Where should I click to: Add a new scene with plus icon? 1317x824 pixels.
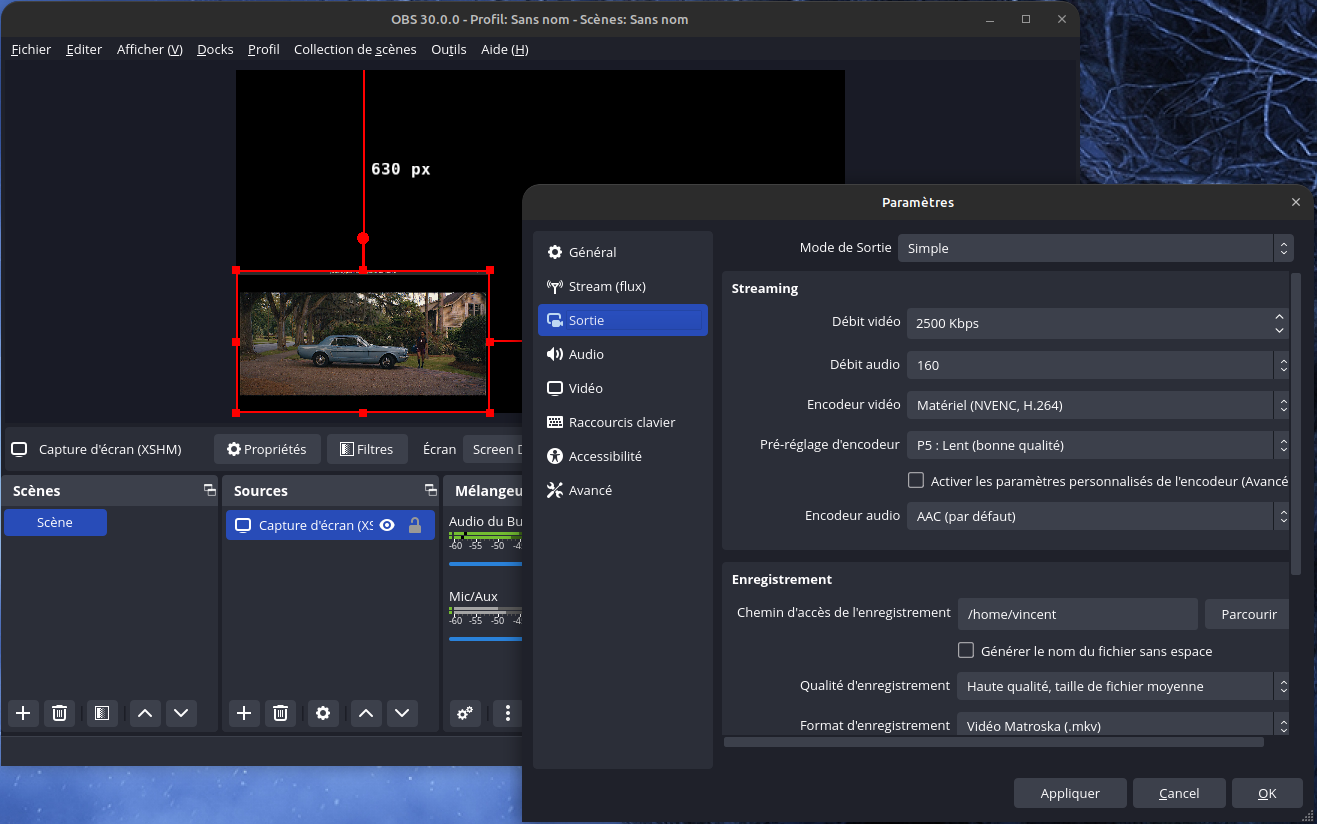23,713
